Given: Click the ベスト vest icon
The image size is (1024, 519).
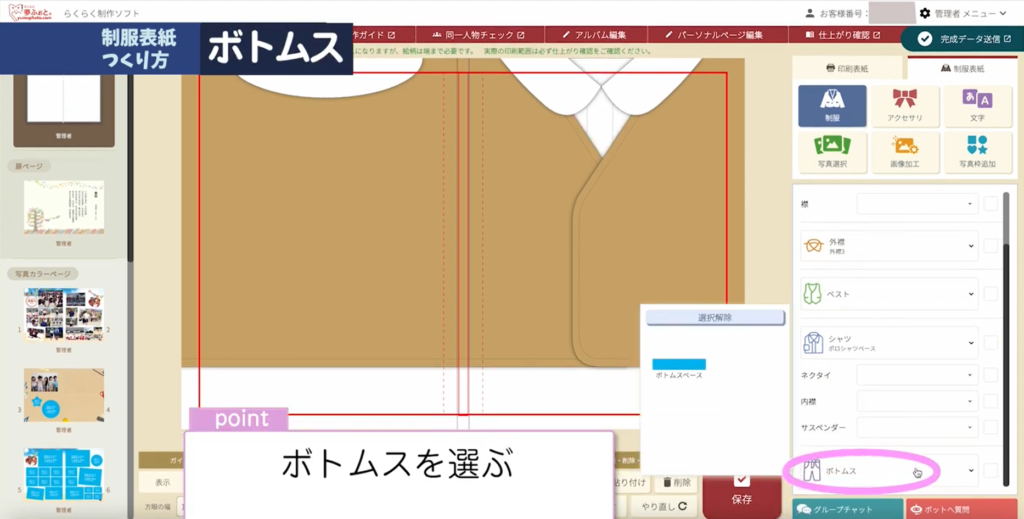Looking at the screenshot, I should point(812,294).
